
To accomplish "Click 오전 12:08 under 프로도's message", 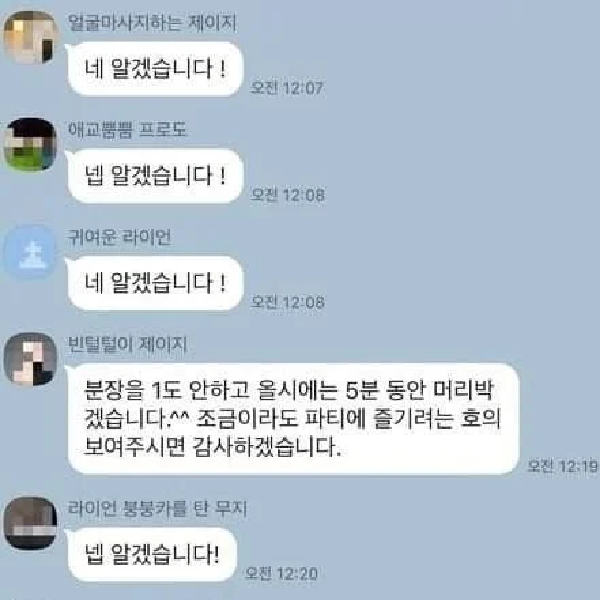I will pyautogui.click(x=287, y=195).
